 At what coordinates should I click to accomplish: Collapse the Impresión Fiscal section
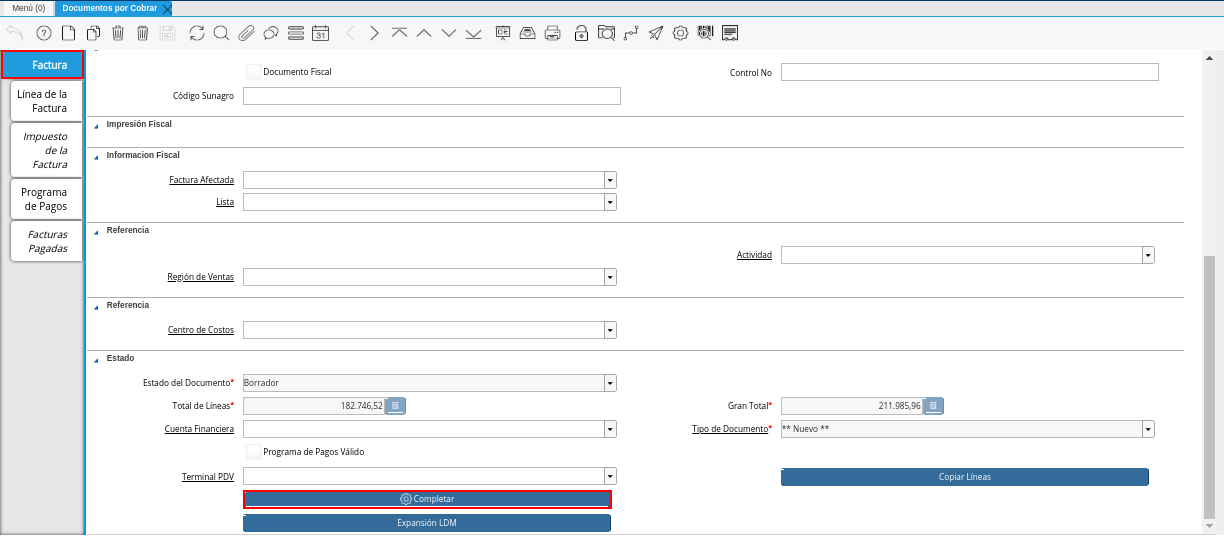96,125
